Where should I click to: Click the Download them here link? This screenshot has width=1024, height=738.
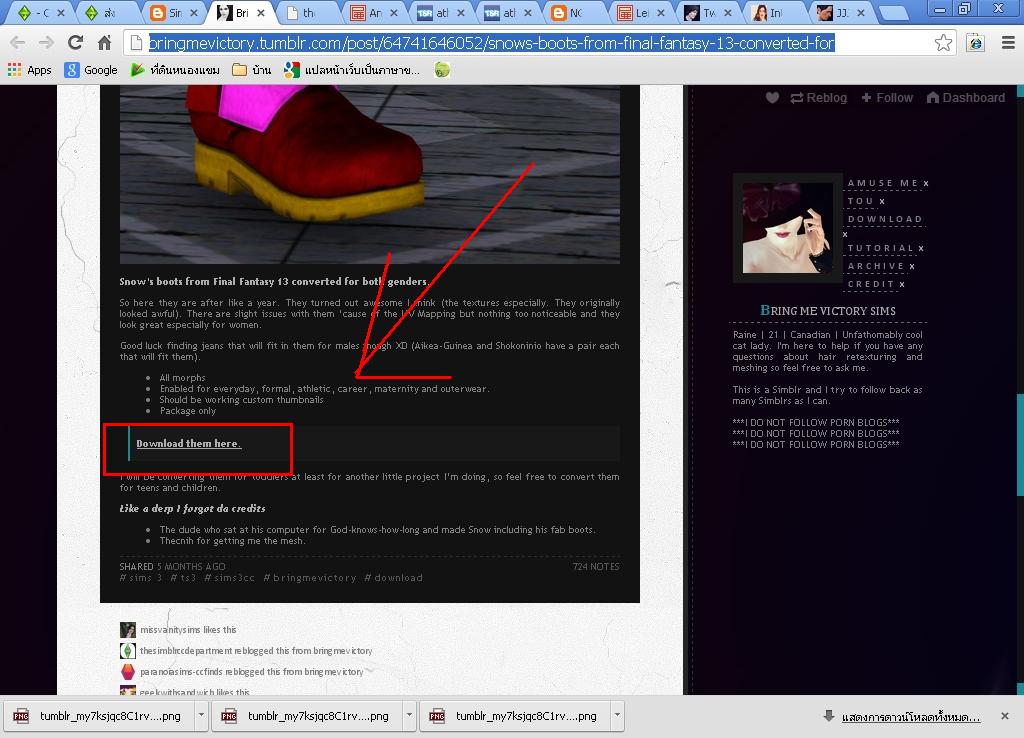[x=189, y=443]
